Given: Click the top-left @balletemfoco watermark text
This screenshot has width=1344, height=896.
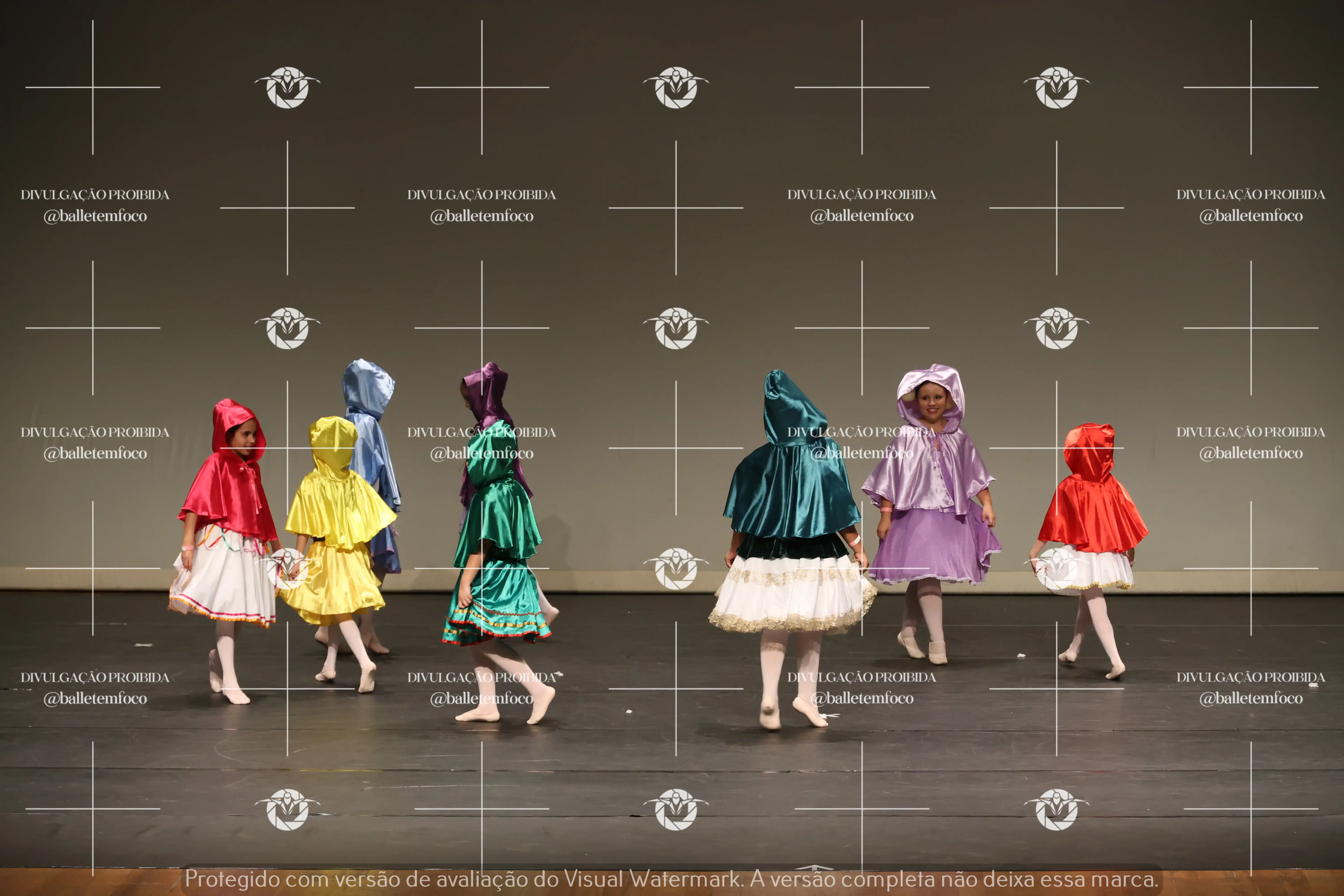Looking at the screenshot, I should click(x=95, y=216).
